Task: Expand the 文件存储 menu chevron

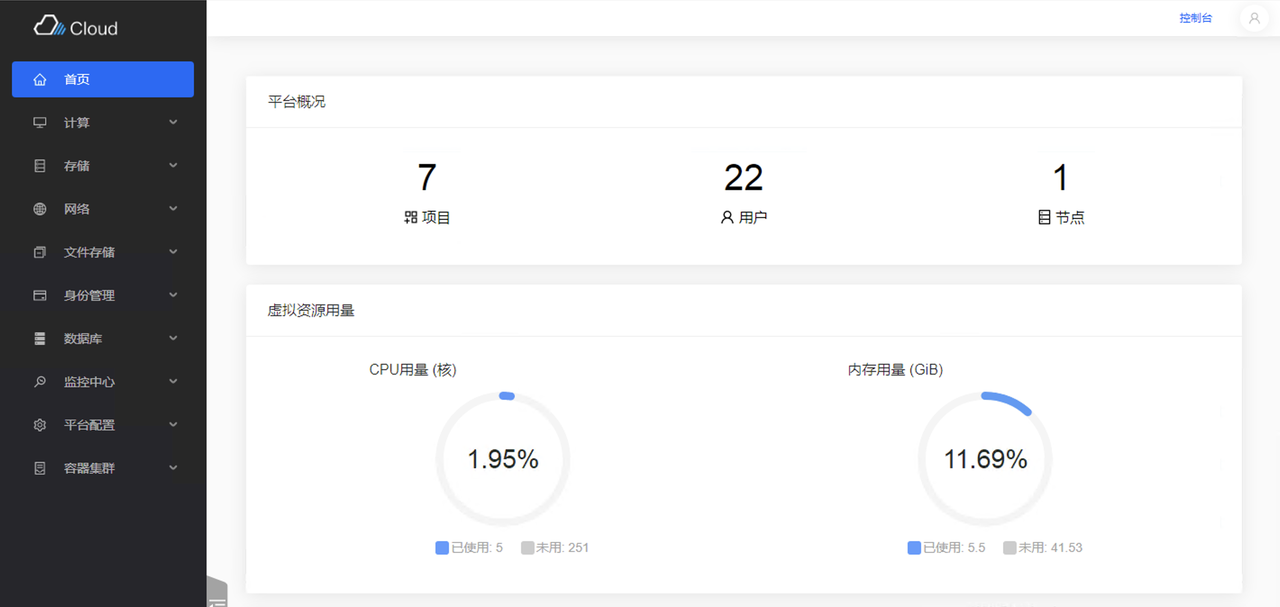Action: click(172, 251)
